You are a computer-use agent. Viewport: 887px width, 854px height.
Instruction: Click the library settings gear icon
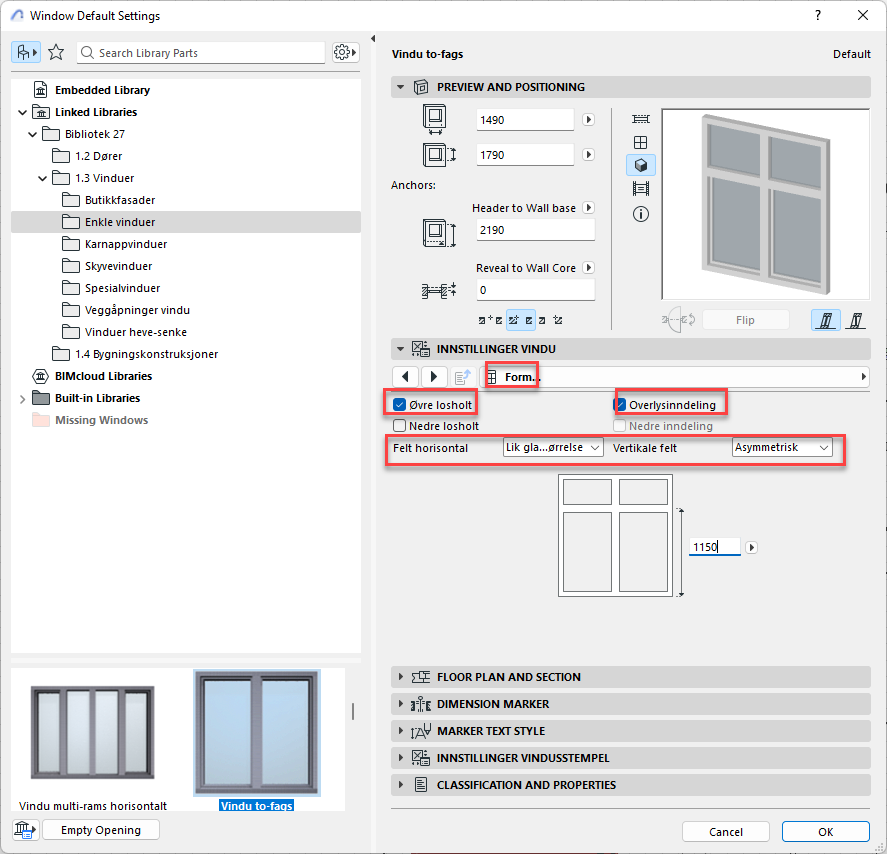tap(344, 52)
